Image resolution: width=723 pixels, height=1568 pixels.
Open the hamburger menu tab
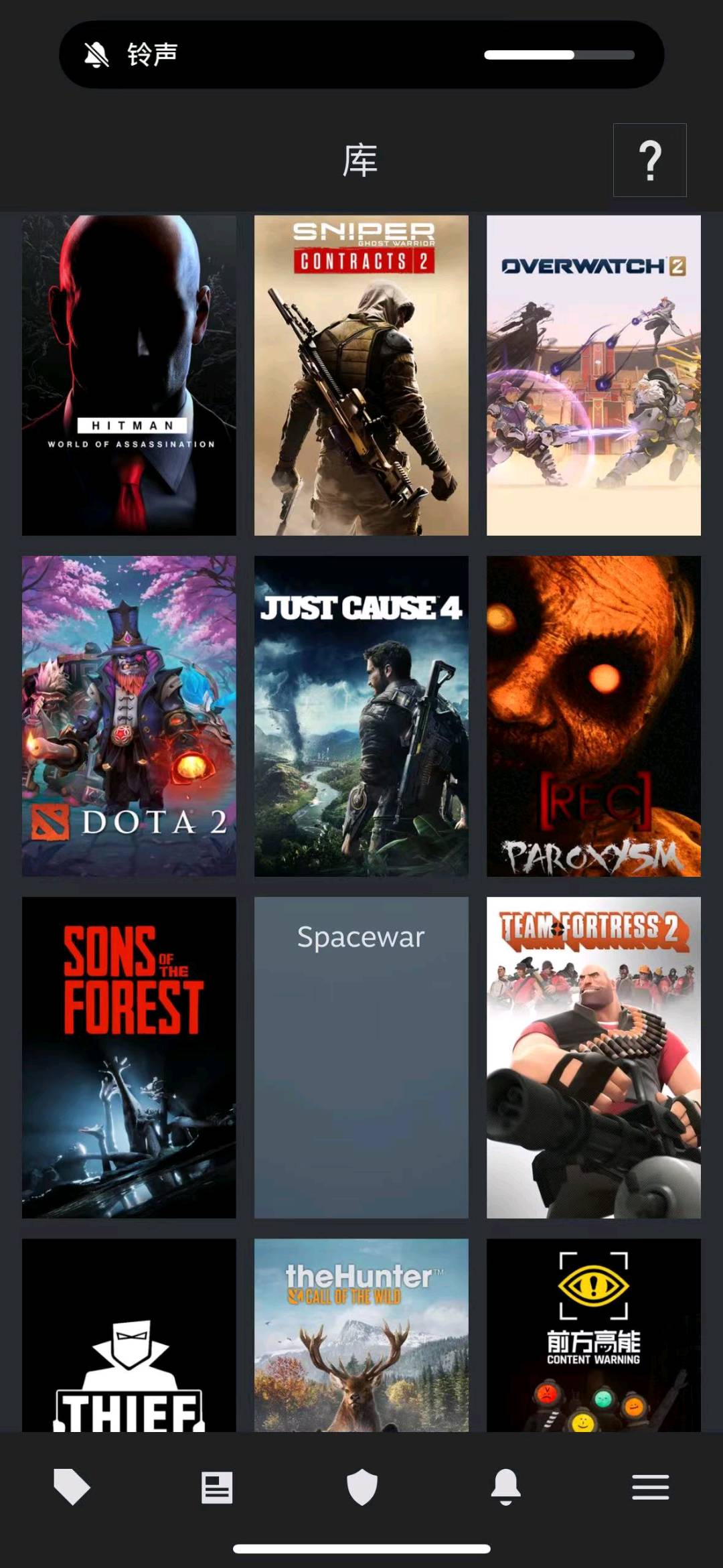pos(651,1487)
